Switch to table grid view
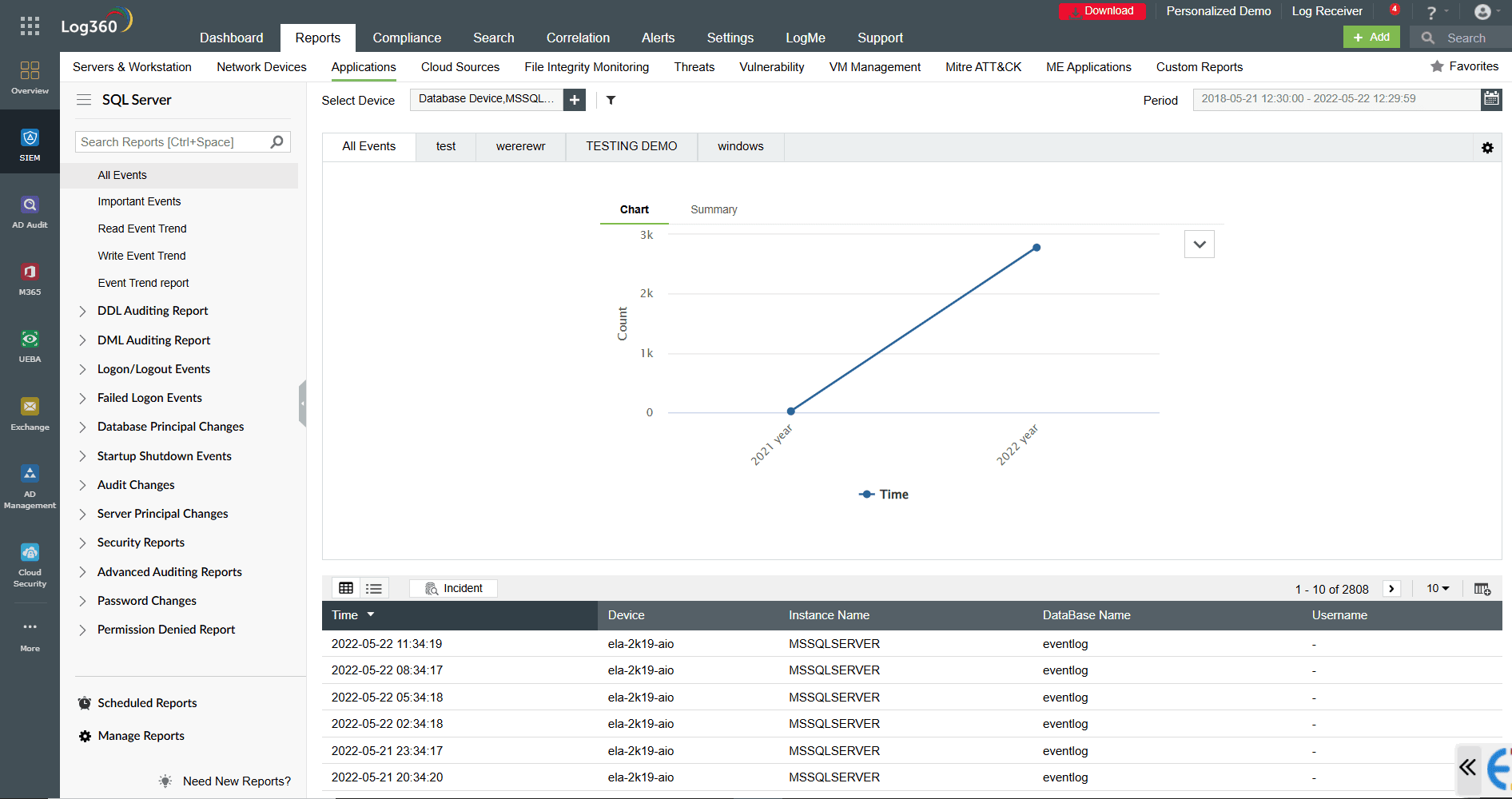1512x799 pixels. [346, 588]
